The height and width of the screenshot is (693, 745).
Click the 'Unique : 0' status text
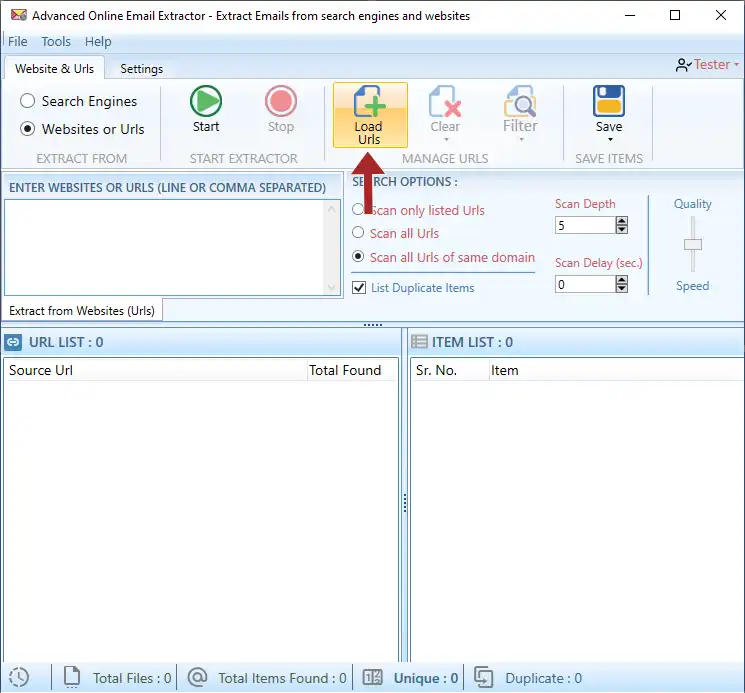pos(426,678)
